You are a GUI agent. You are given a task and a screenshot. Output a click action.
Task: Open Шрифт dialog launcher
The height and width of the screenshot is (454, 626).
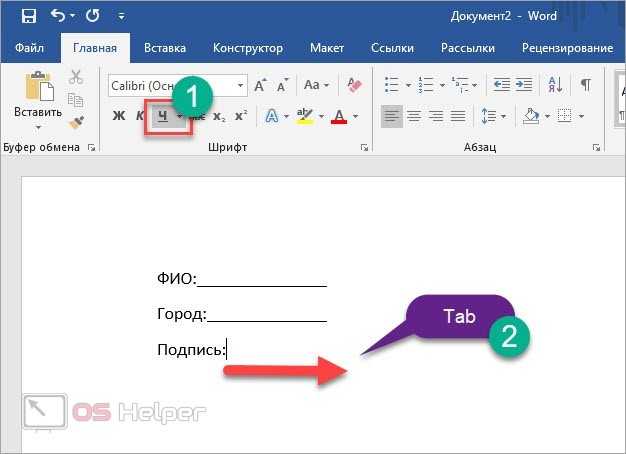pos(364,148)
